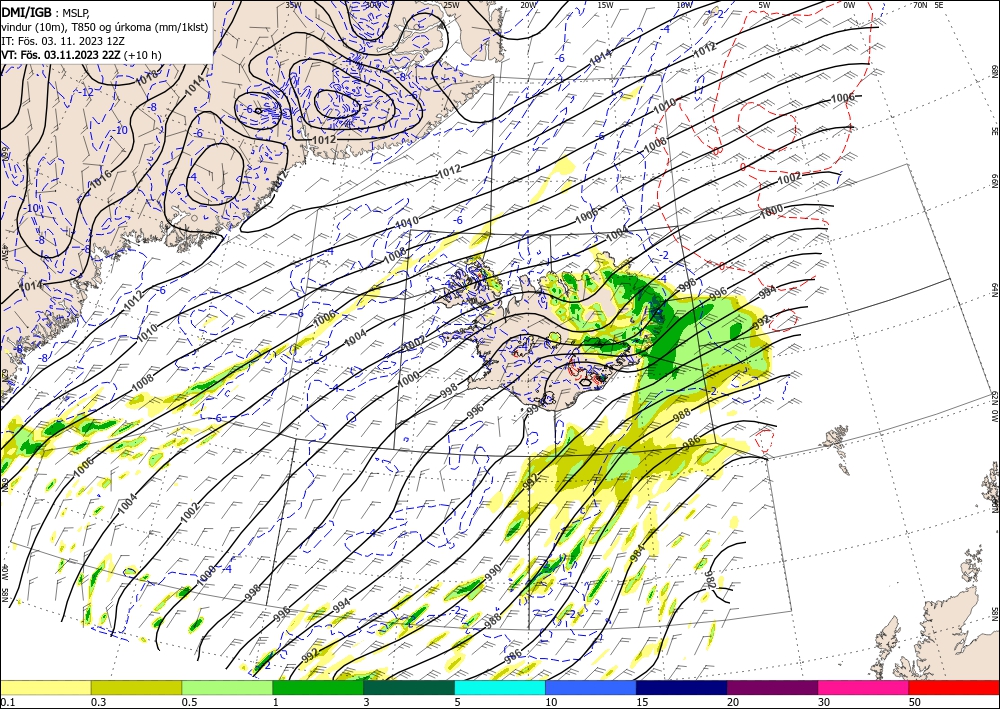Select the purple 20 mm legend color segment
Screen dimensions: 1000x709
[772, 687]
